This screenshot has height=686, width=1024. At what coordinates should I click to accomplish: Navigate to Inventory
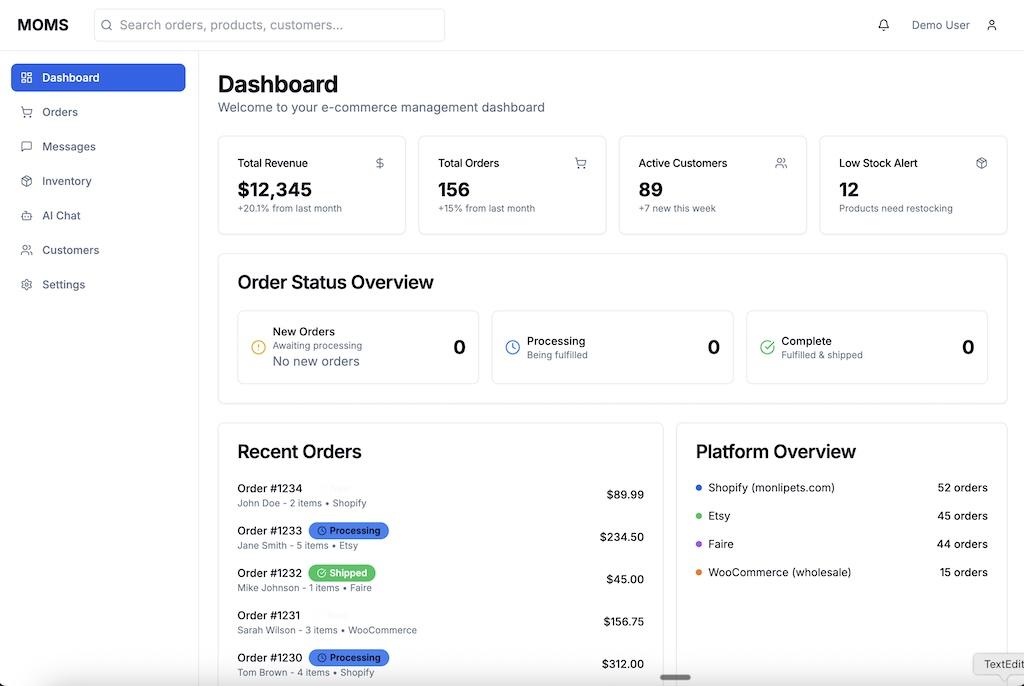click(98, 181)
